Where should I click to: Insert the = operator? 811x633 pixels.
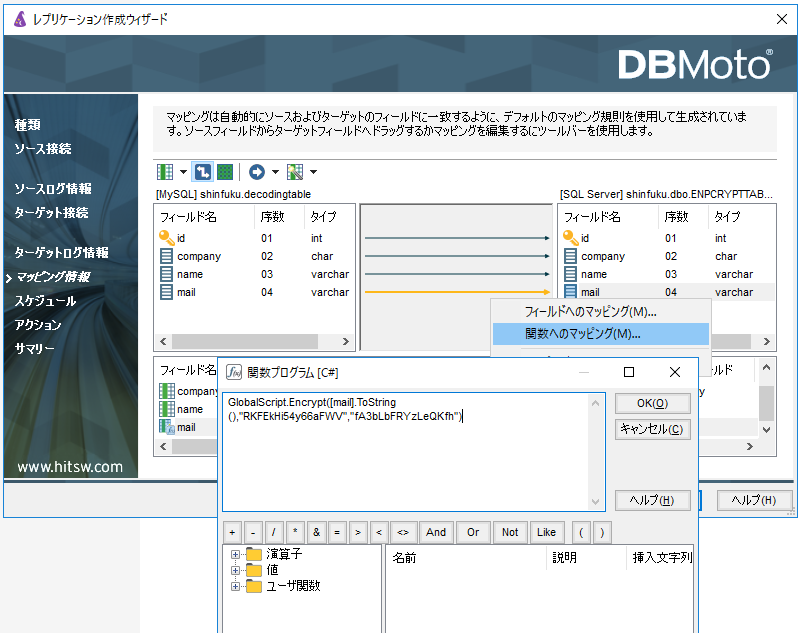coord(337,532)
